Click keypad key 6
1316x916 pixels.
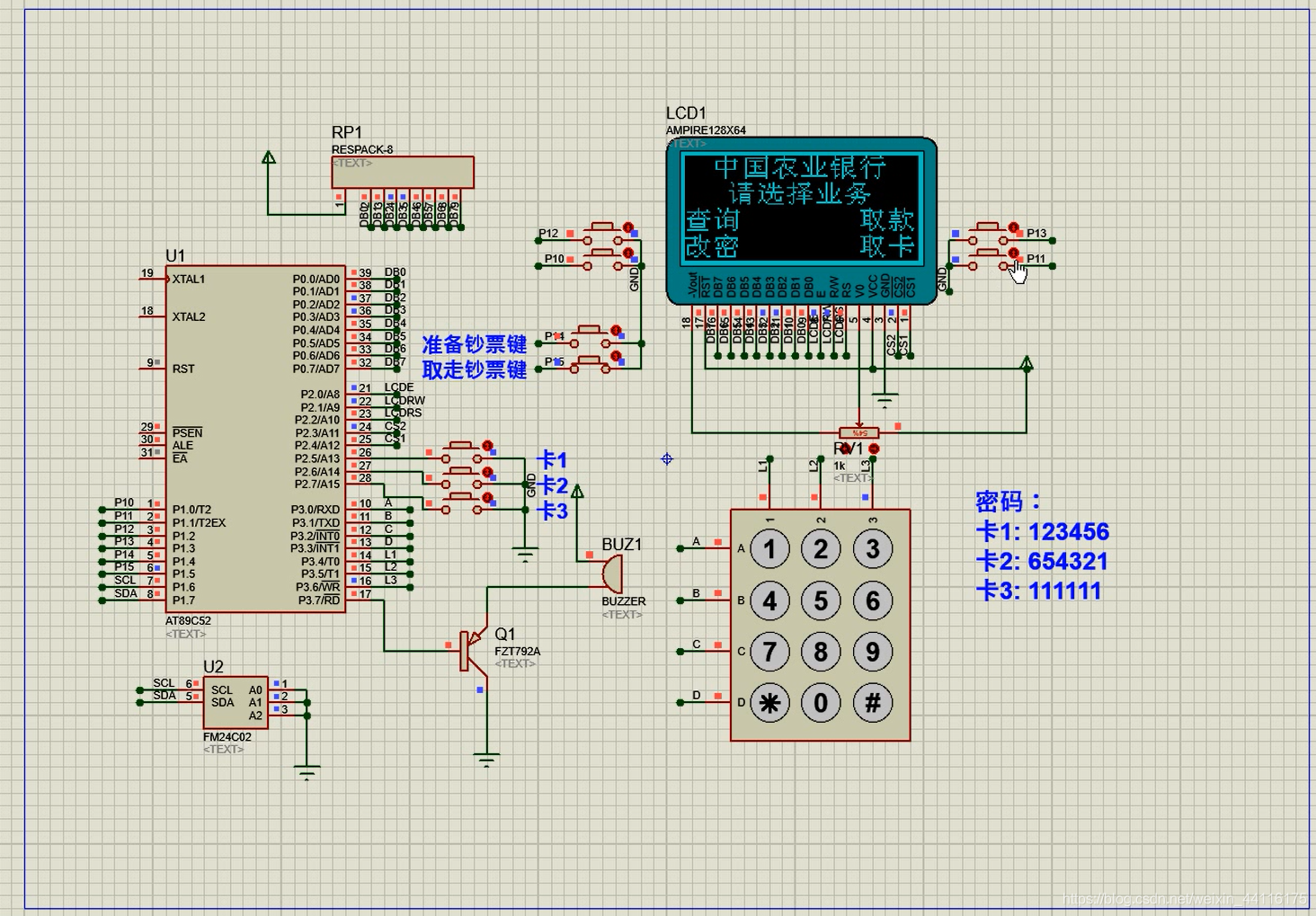[x=873, y=600]
